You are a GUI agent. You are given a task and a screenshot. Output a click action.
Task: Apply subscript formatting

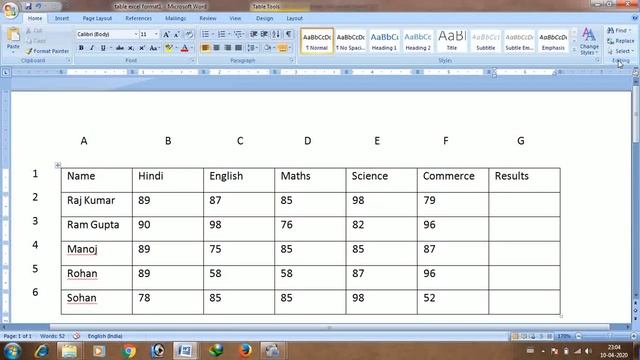tap(131, 48)
